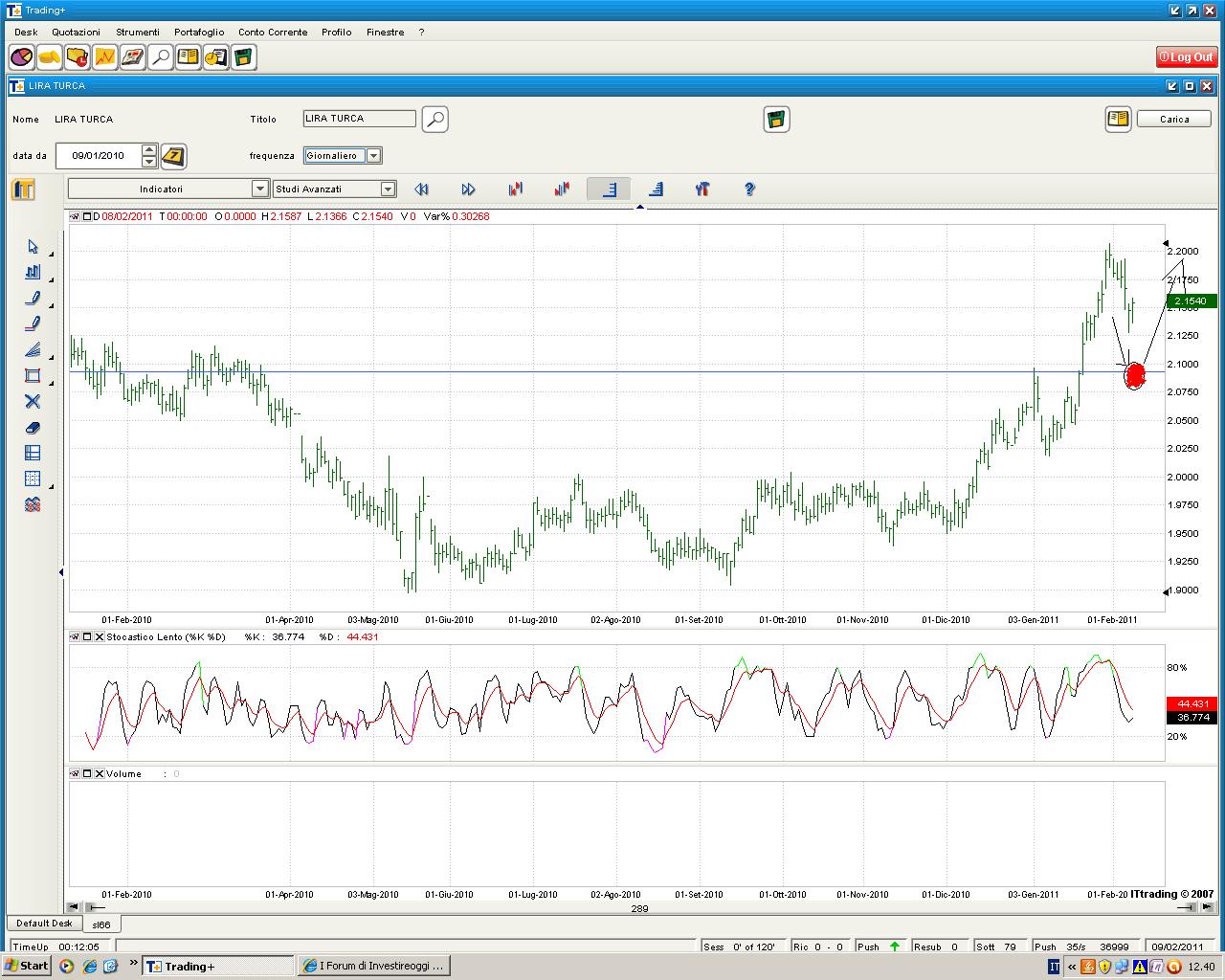Open the Quotazioni menu

pyautogui.click(x=76, y=32)
